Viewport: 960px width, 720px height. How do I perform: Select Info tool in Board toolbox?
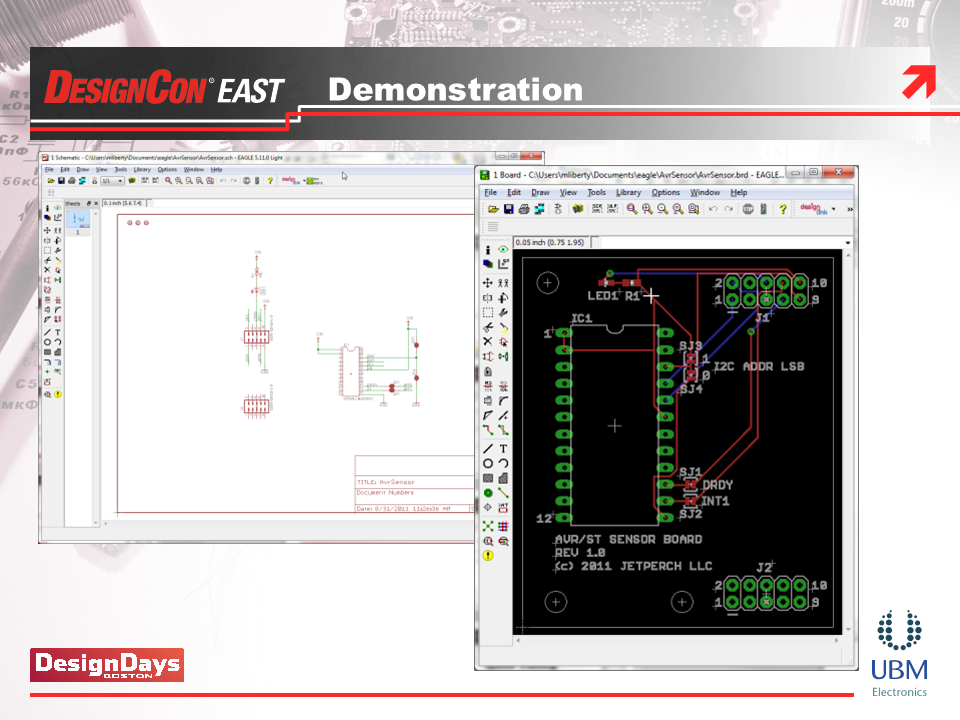[x=487, y=250]
